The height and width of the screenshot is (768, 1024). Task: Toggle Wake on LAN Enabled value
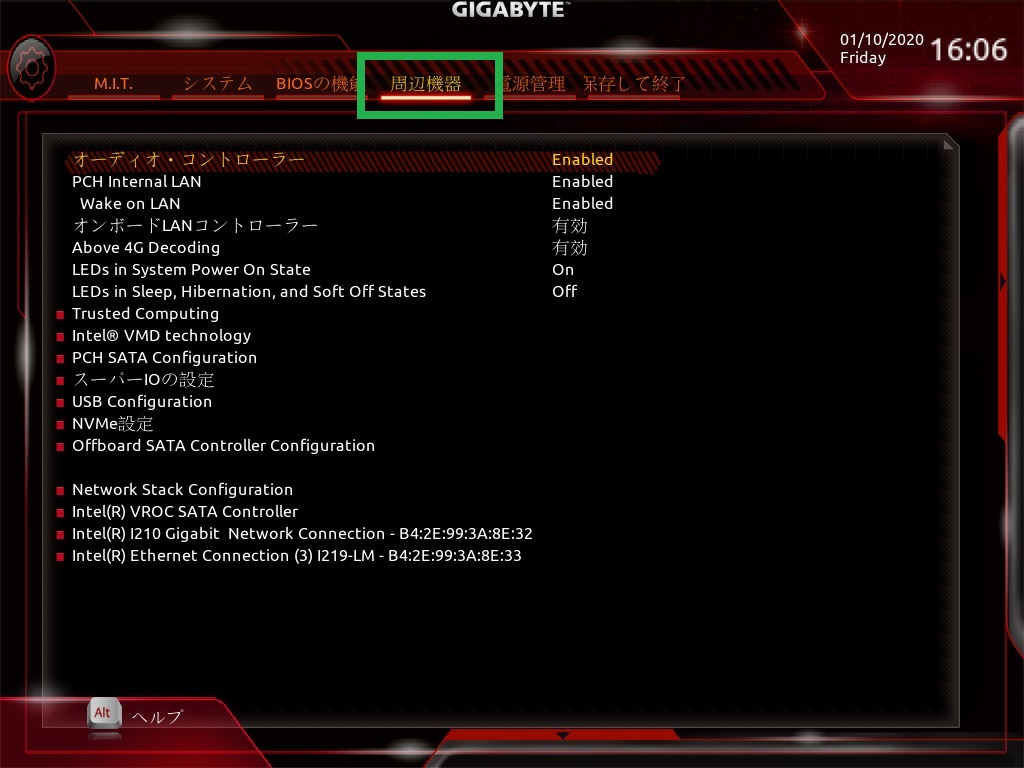pos(583,204)
